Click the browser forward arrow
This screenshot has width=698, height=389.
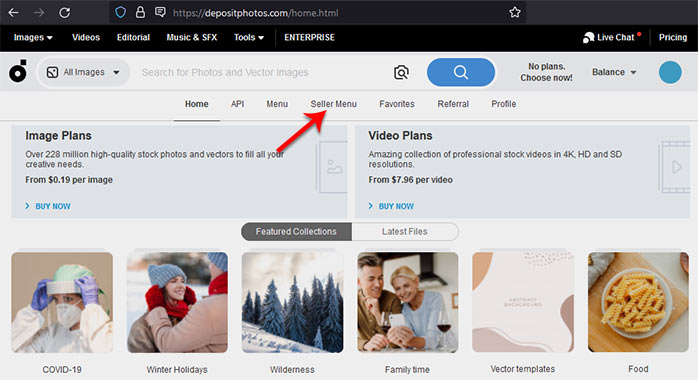tap(39, 12)
